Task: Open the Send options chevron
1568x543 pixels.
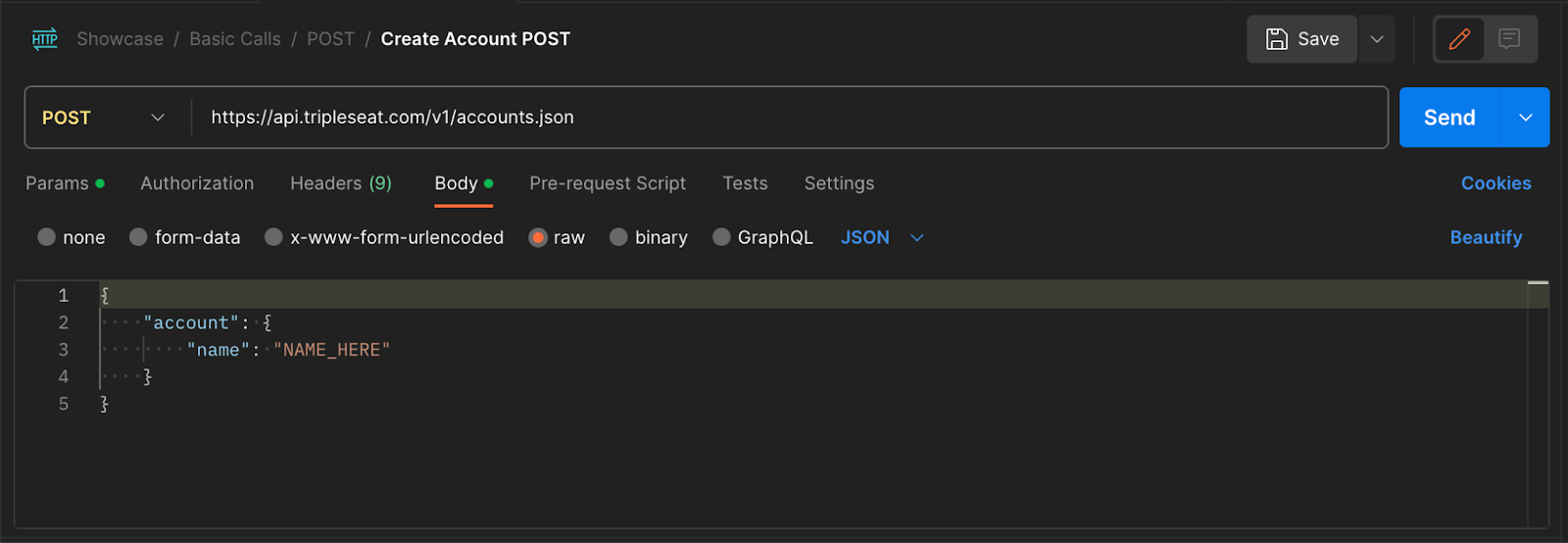Action: pos(1526,118)
